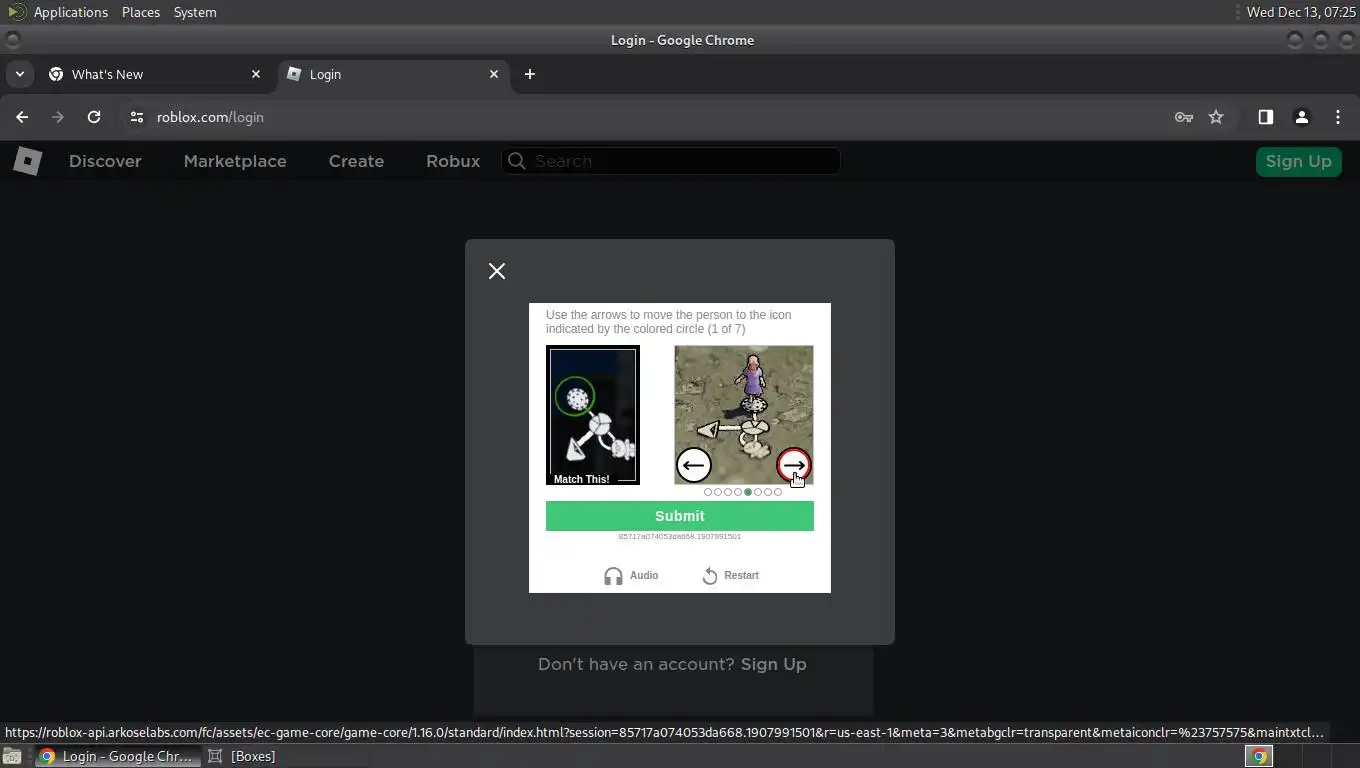The image size is (1360, 768).
Task: Click the Search magnifier icon
Action: (516, 161)
